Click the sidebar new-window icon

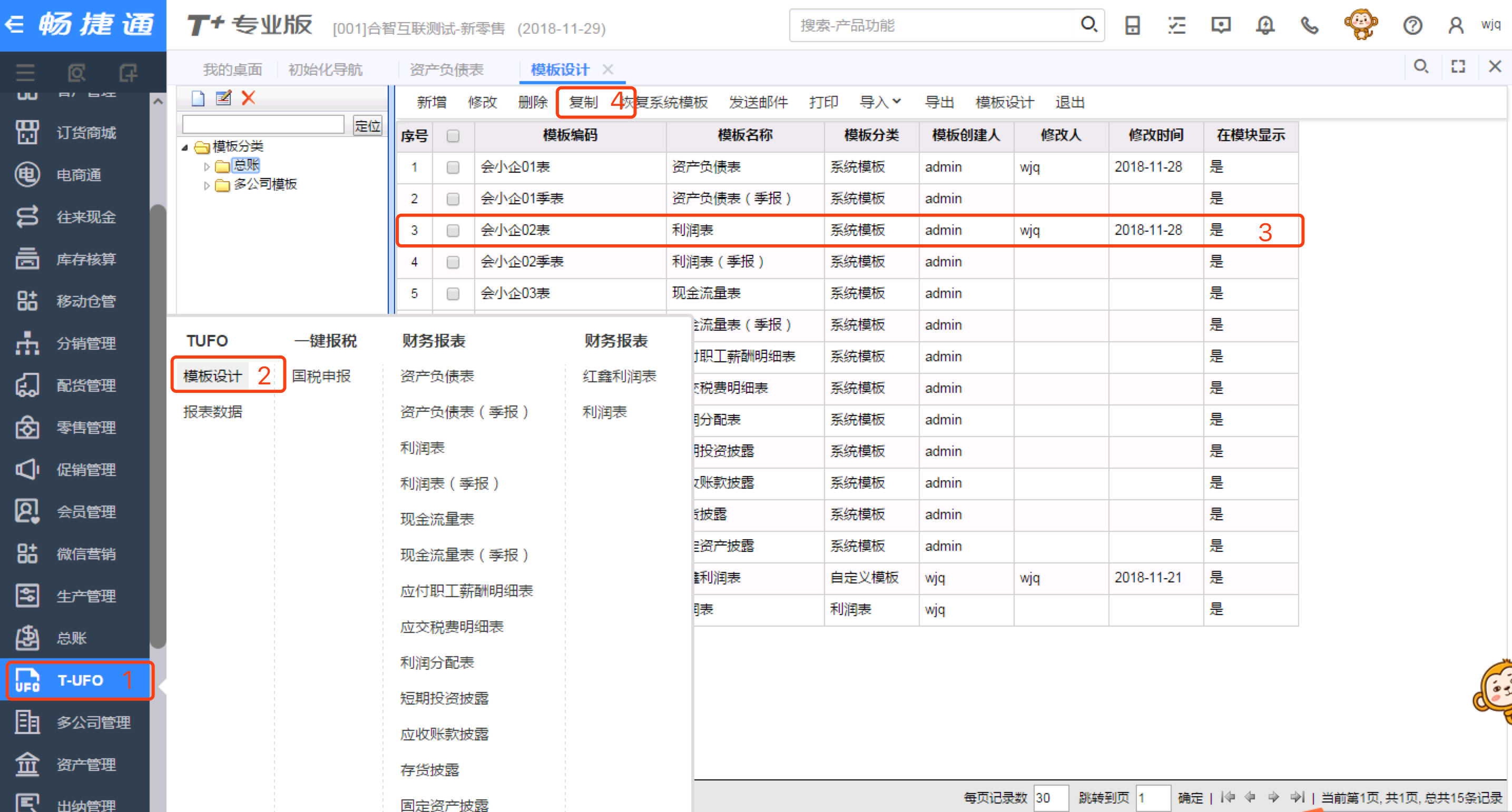(128, 72)
